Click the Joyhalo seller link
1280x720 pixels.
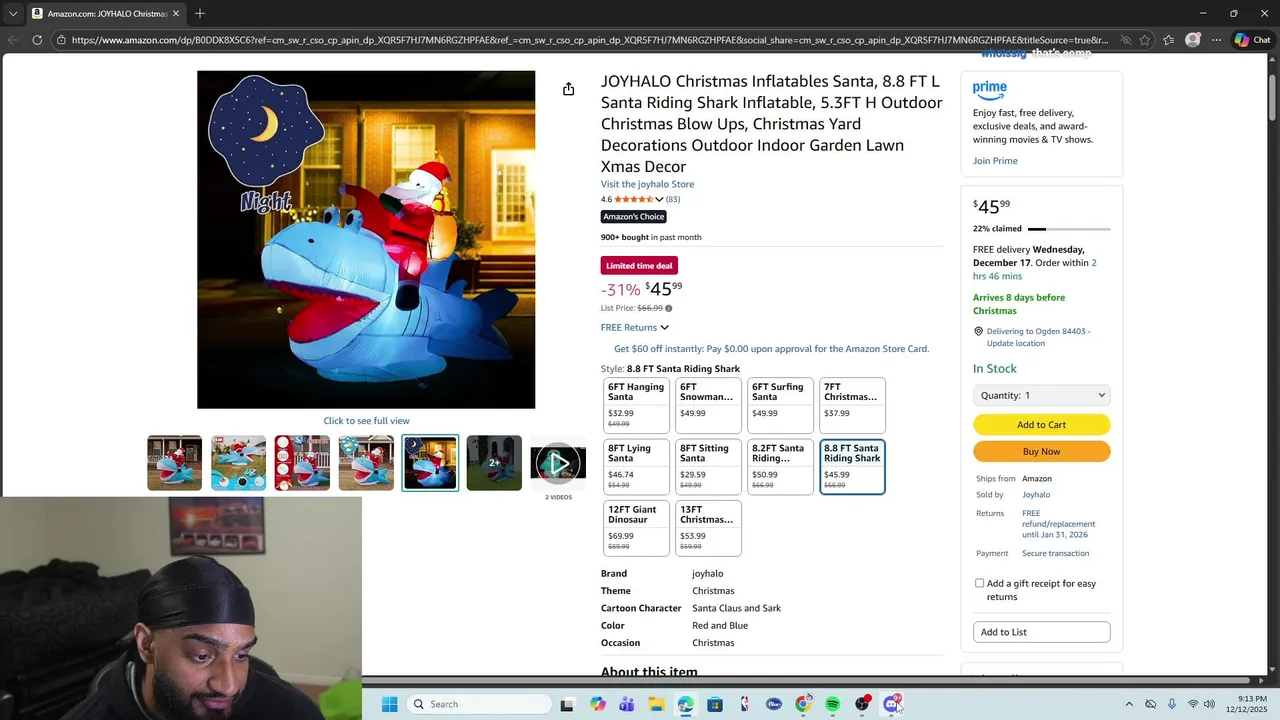click(x=1036, y=495)
